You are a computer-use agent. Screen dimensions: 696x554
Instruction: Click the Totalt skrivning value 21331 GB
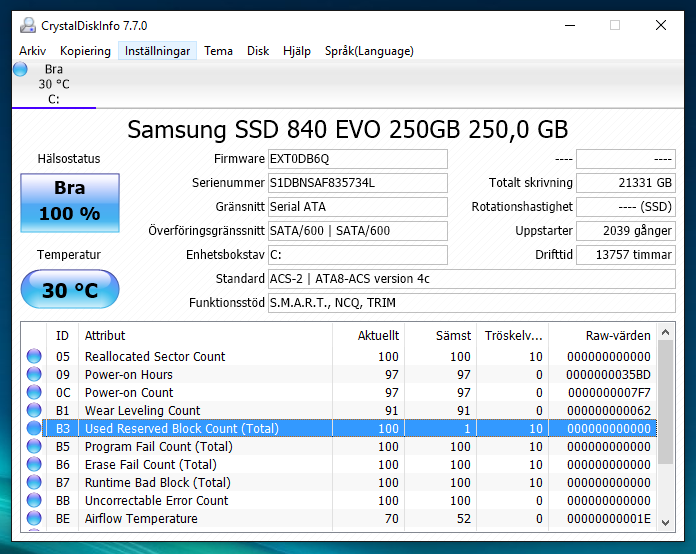[x=626, y=183]
